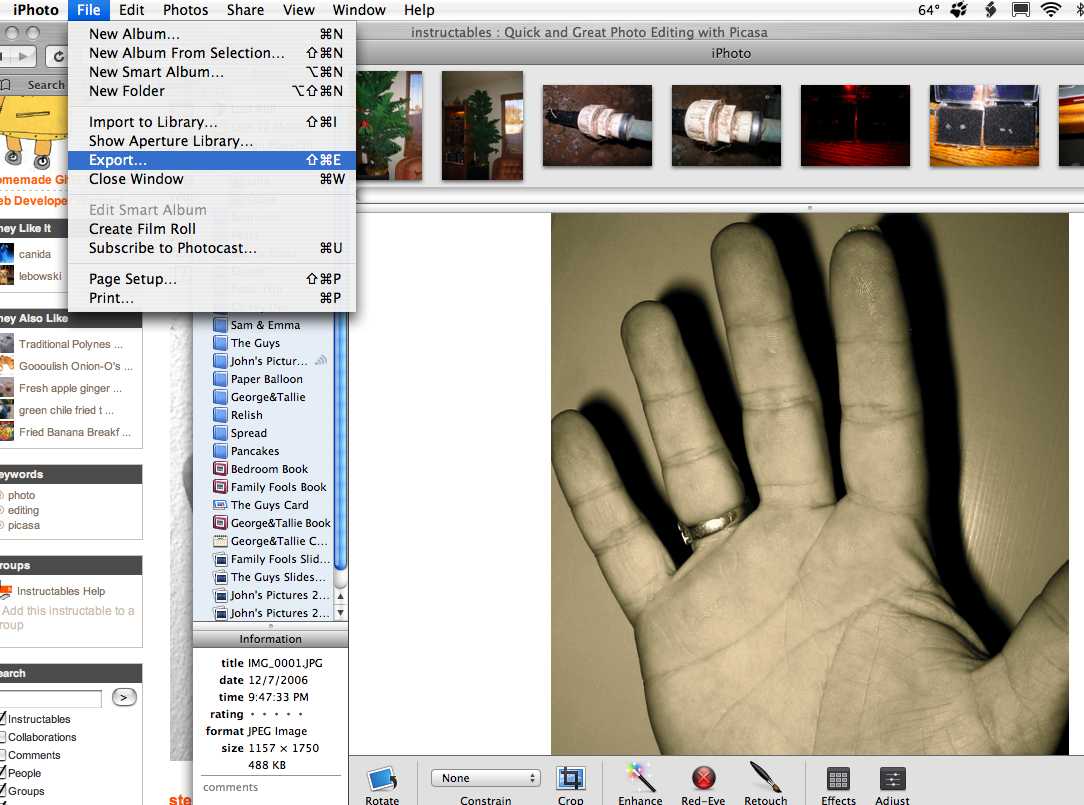The height and width of the screenshot is (805, 1084).
Task: Click the album list scroll up arrow
Action: 340,595
